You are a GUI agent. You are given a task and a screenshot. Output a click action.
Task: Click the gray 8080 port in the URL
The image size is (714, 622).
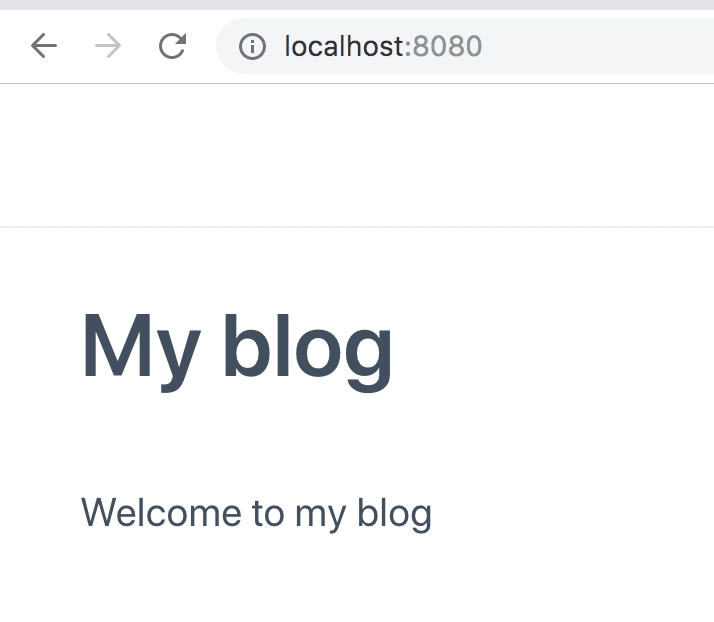tap(447, 46)
